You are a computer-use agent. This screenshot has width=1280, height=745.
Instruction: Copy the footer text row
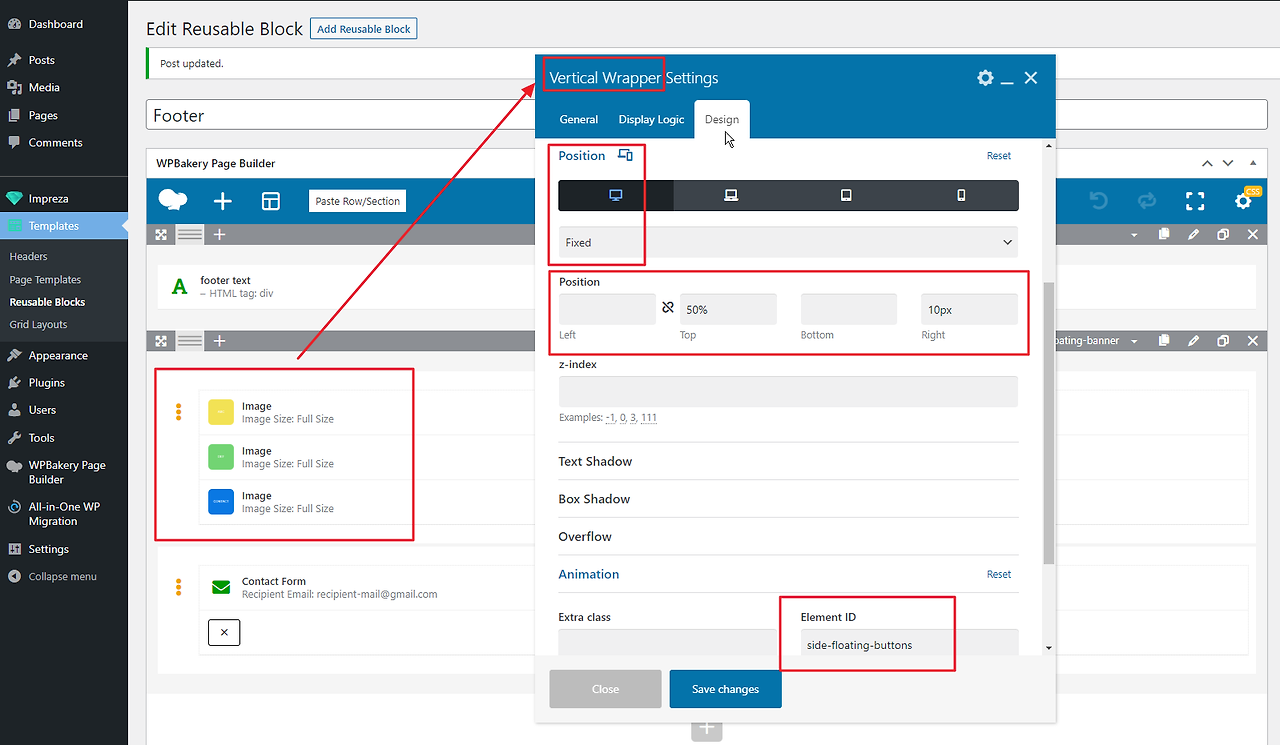1164,234
